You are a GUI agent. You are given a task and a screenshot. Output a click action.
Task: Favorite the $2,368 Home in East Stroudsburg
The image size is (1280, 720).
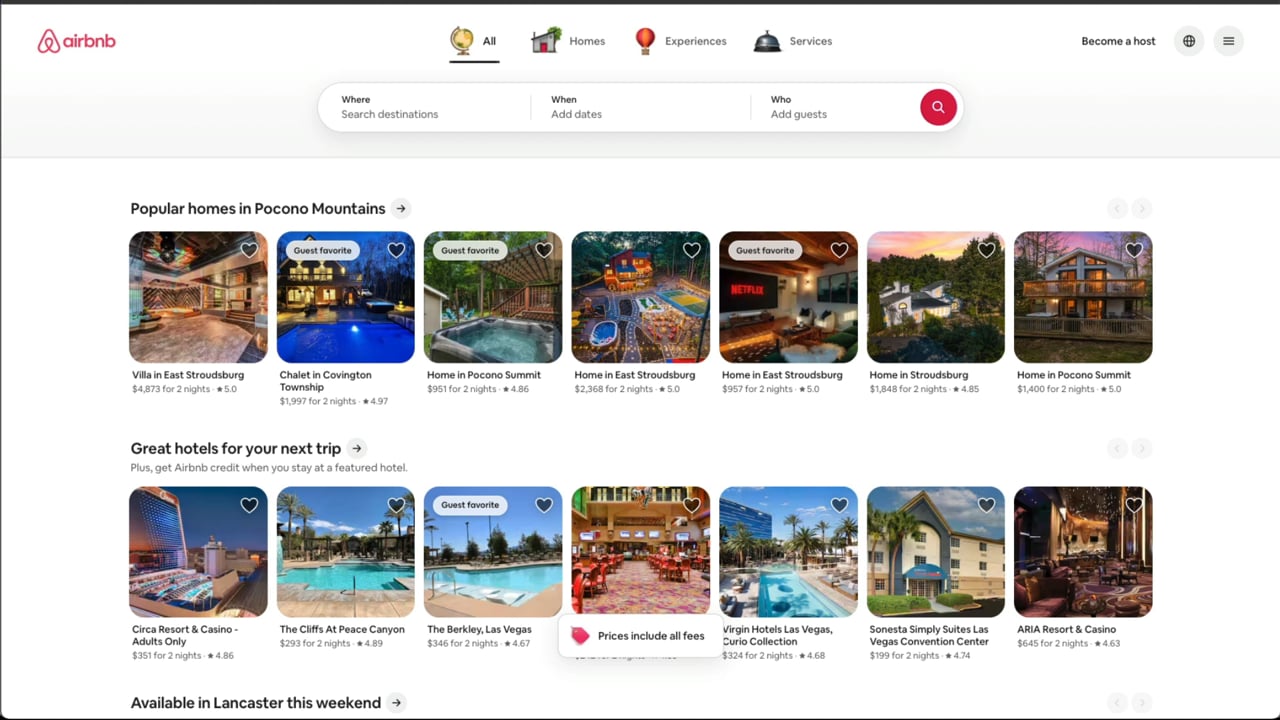coord(691,250)
